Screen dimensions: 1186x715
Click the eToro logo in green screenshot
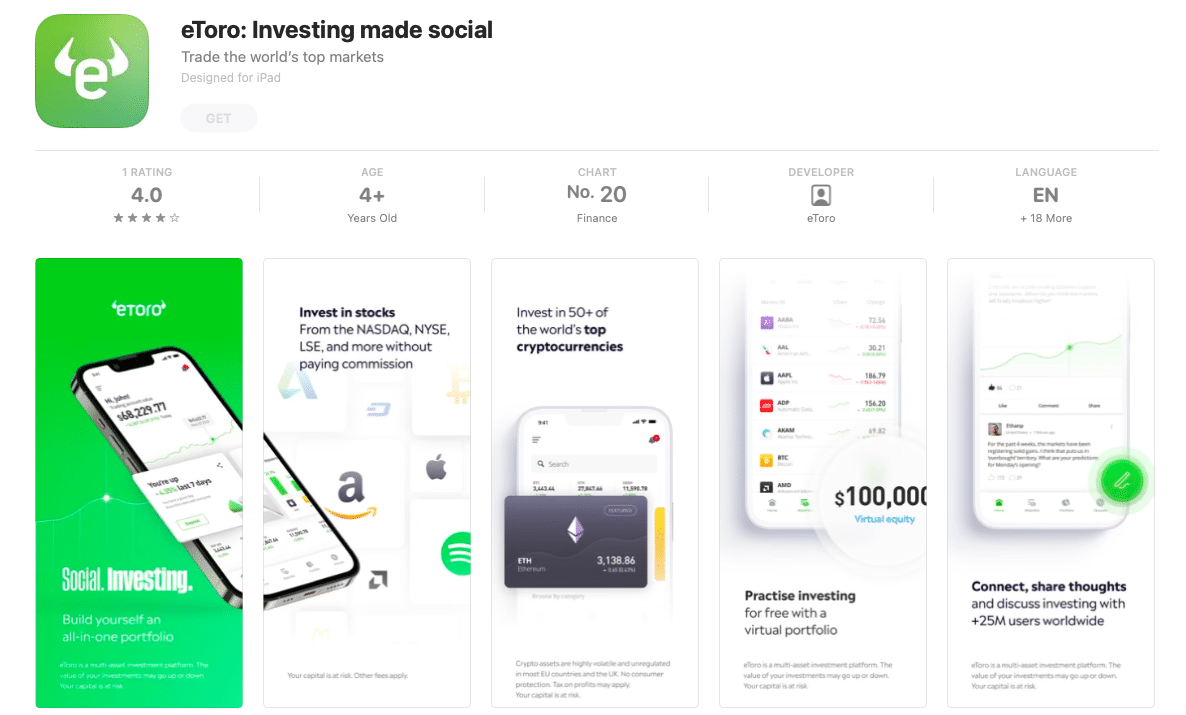(139, 308)
